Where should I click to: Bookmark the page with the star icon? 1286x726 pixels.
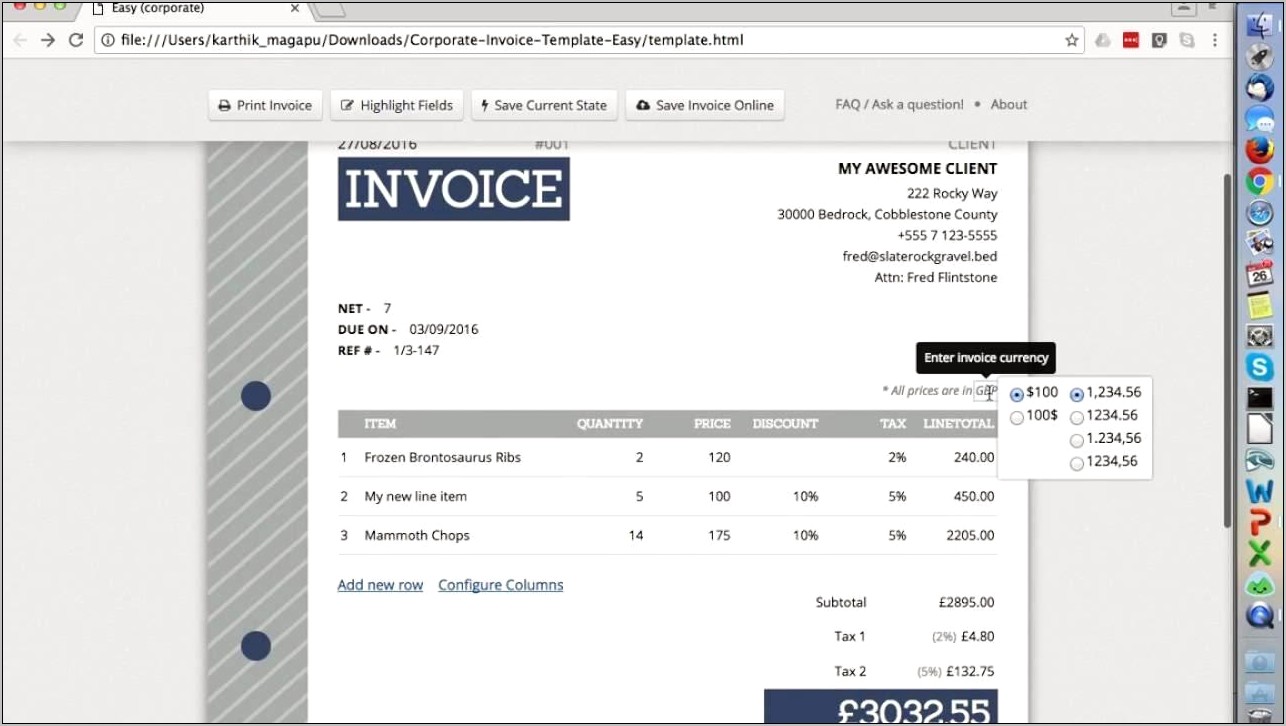[1072, 40]
